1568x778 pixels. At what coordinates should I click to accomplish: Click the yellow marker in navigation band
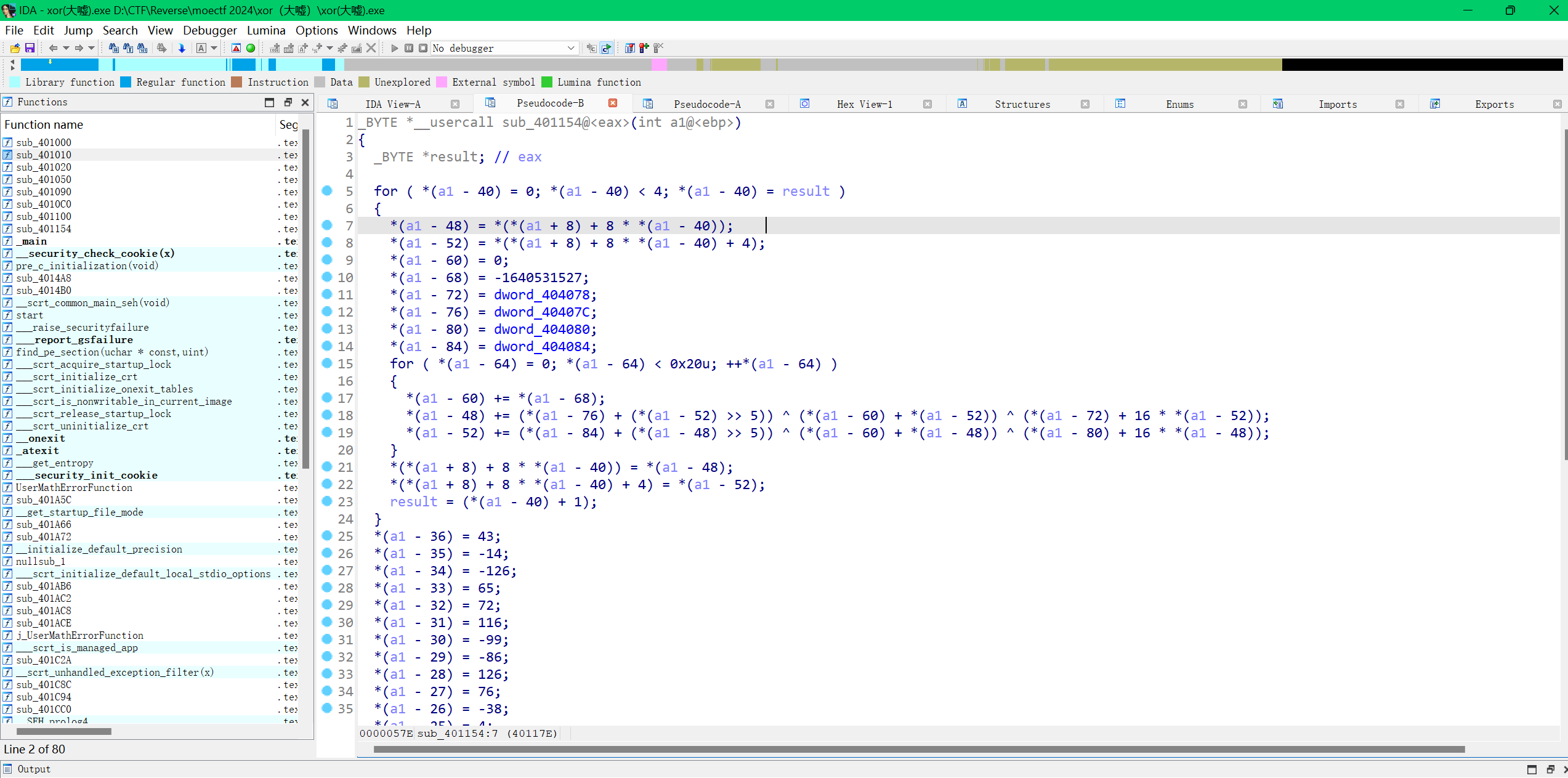pyautogui.click(x=50, y=61)
